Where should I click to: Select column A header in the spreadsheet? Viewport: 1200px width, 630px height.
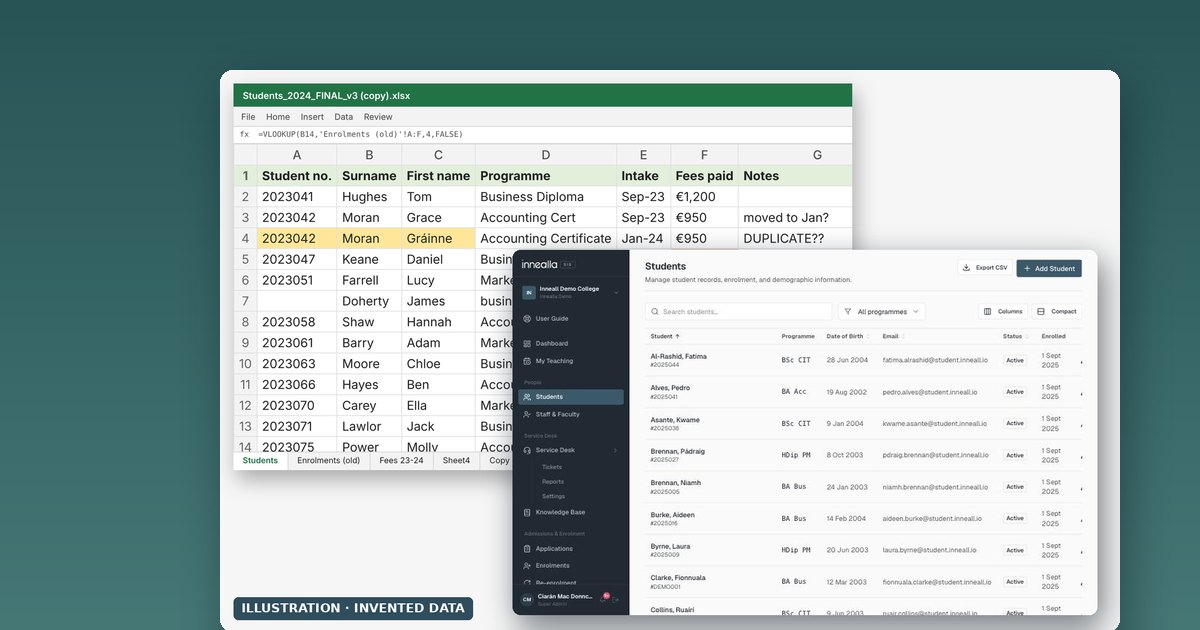pyautogui.click(x=297, y=155)
